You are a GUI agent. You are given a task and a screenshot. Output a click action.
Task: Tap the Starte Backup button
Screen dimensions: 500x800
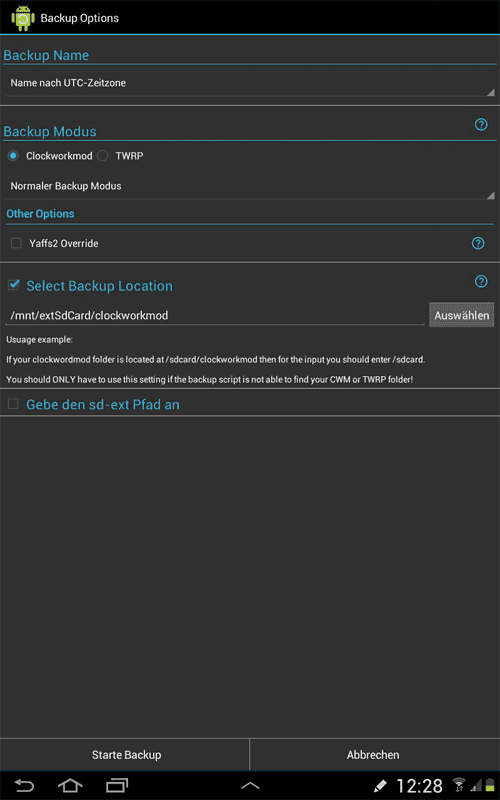coord(124,755)
